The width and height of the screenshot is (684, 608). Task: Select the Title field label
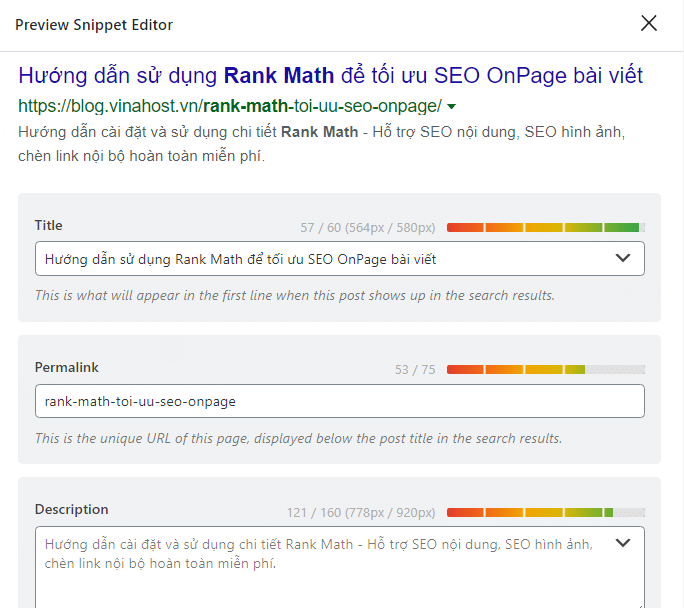pyautogui.click(x=49, y=226)
